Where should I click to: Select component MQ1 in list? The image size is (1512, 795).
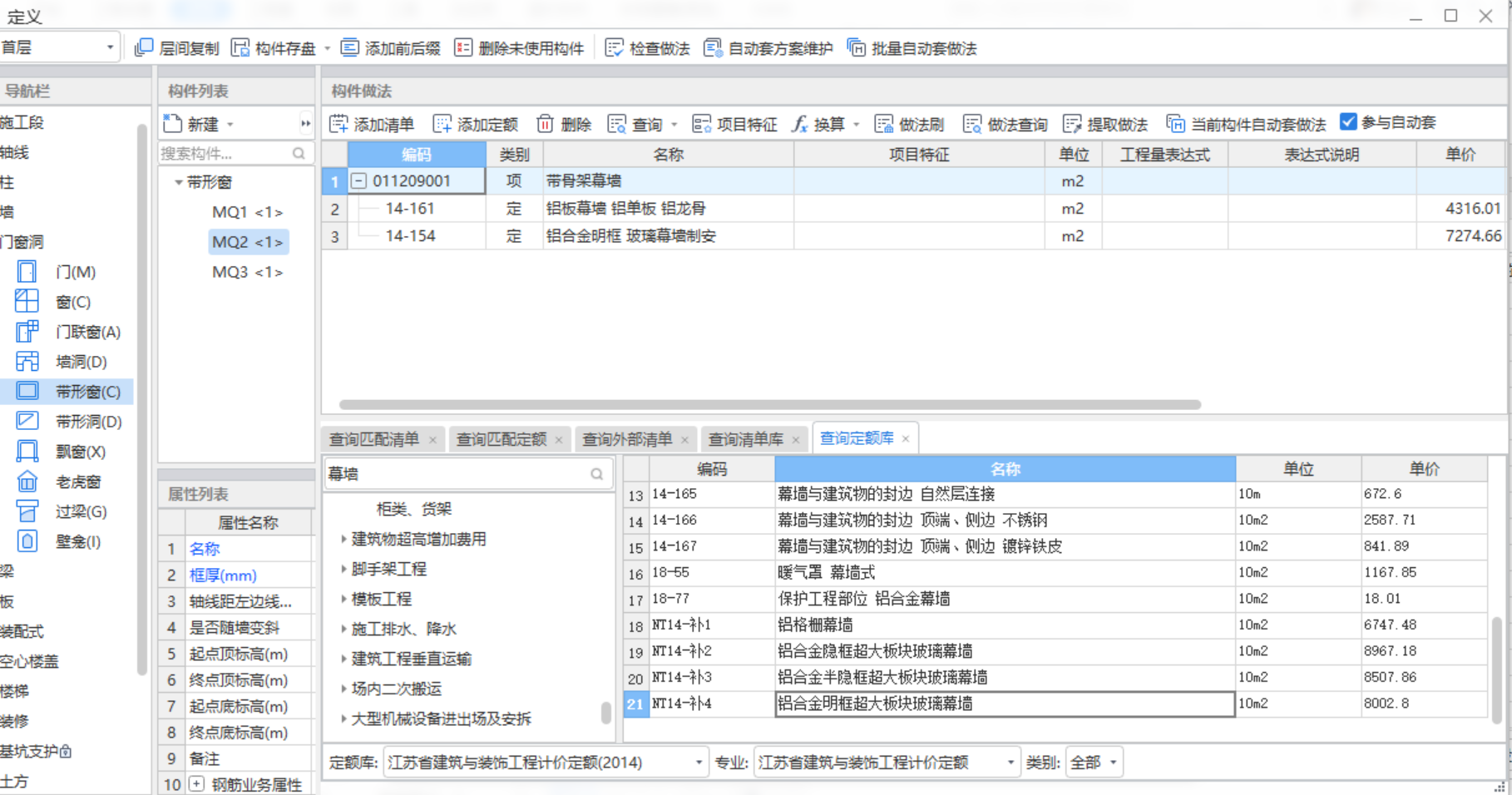(247, 212)
